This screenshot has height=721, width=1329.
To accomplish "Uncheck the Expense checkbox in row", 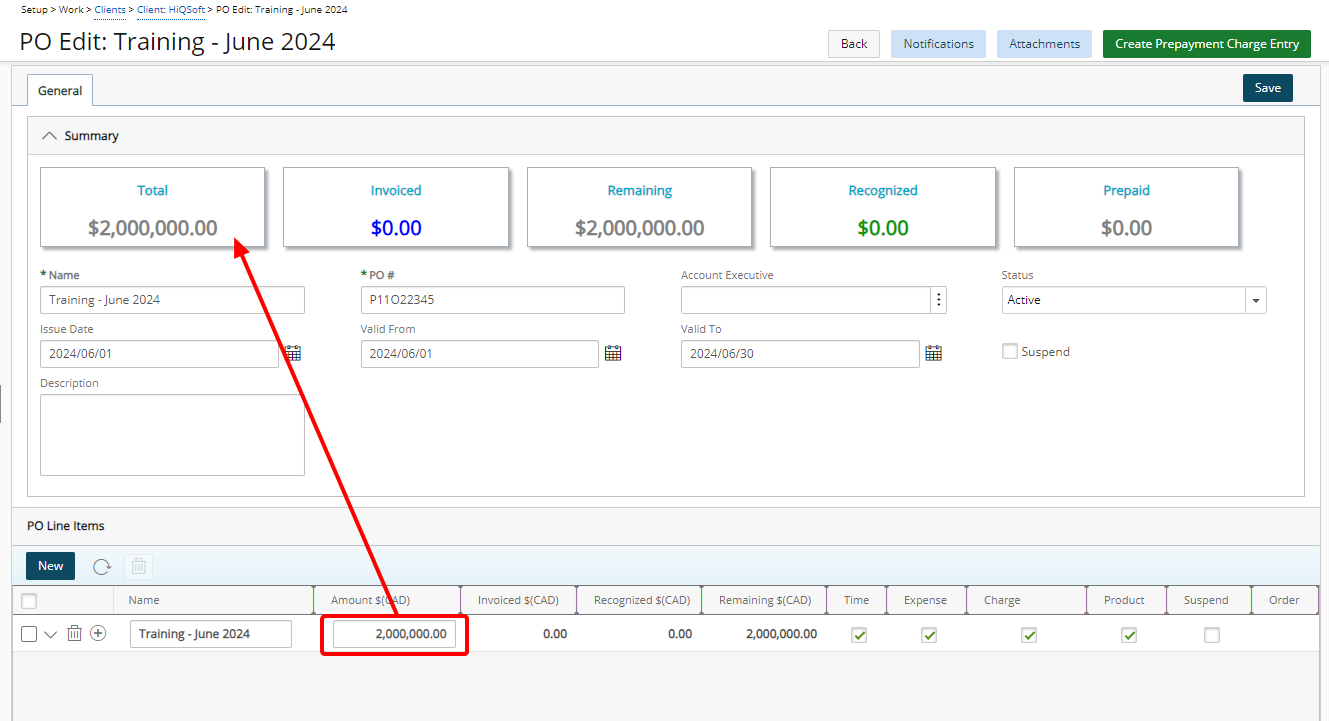I will (929, 634).
